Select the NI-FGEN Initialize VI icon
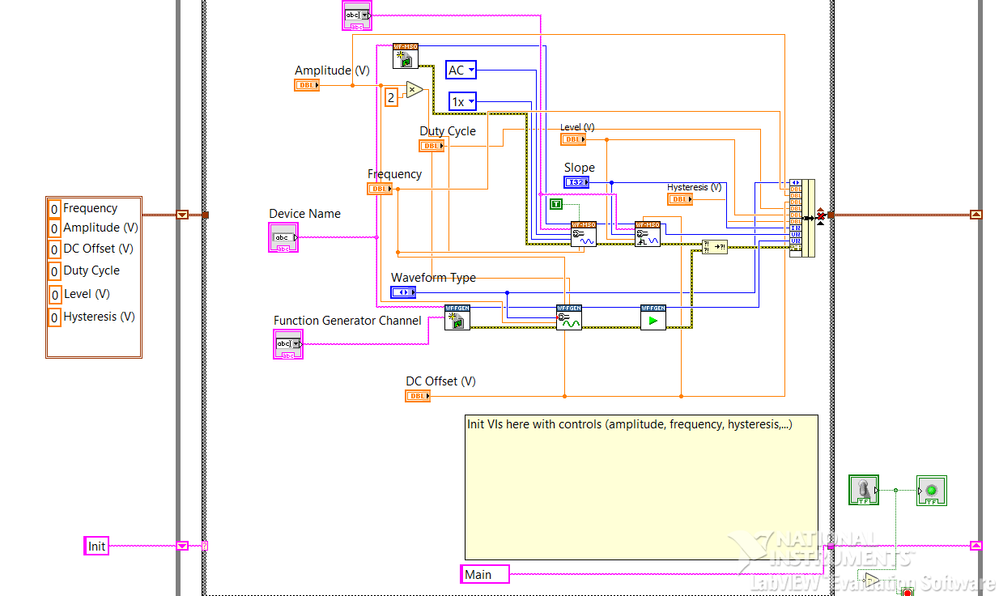 (x=457, y=317)
